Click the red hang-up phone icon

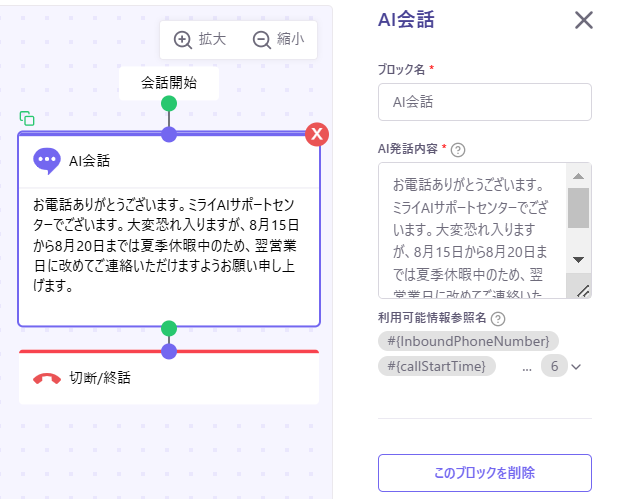pyautogui.click(x=46, y=378)
